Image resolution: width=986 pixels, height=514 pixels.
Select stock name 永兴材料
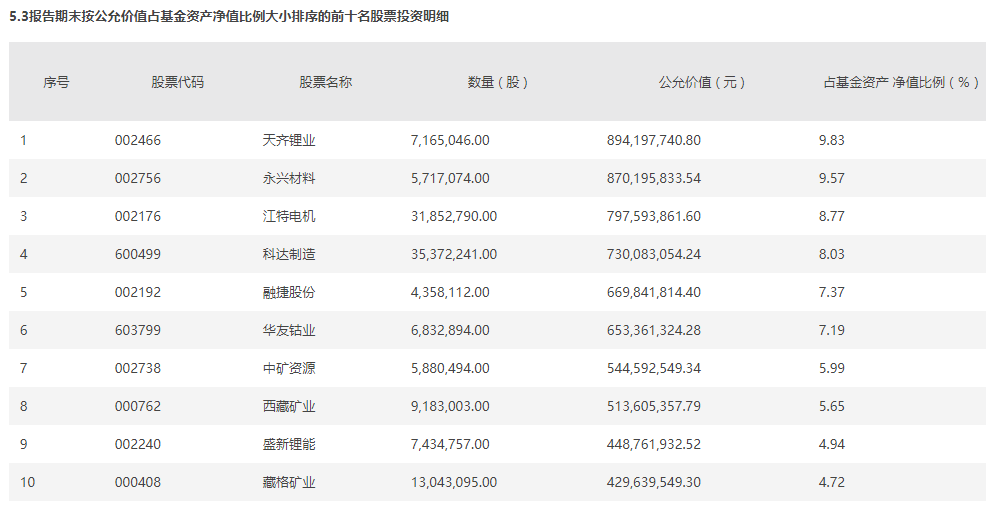pyautogui.click(x=289, y=179)
